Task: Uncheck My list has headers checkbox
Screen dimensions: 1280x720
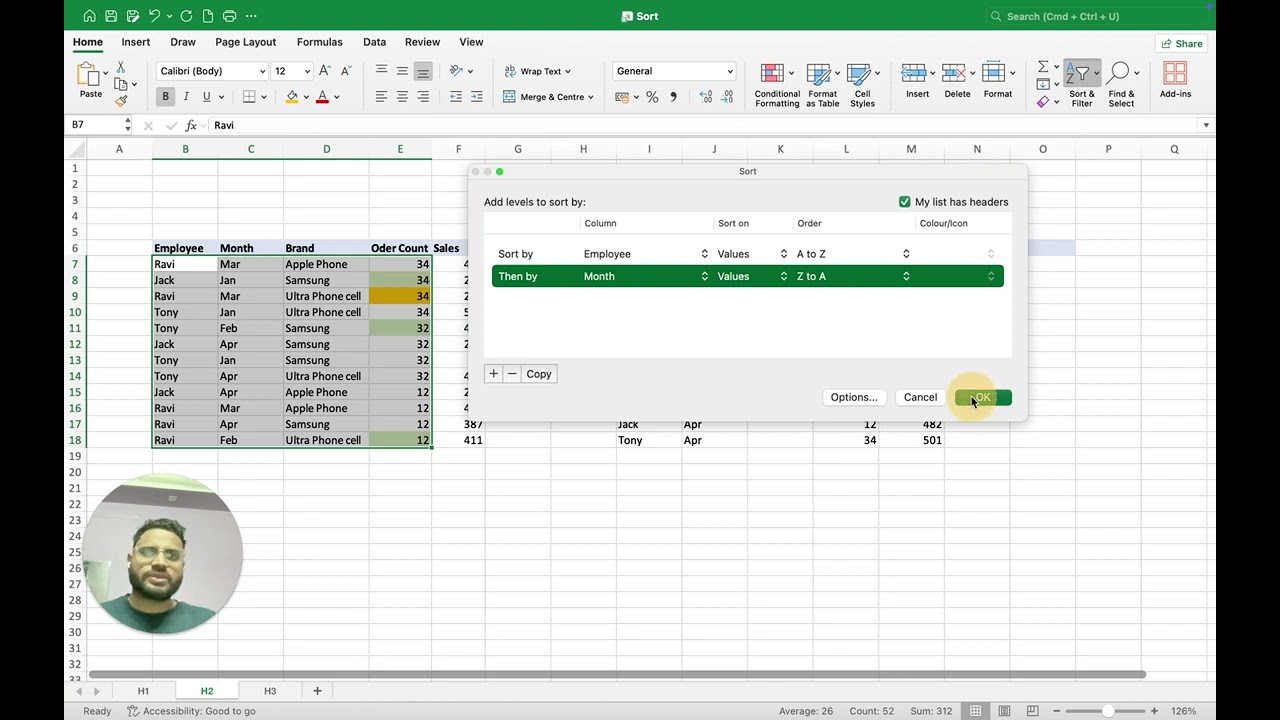Action: coord(905,202)
